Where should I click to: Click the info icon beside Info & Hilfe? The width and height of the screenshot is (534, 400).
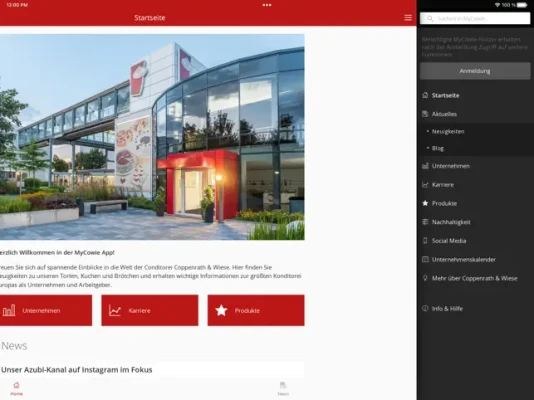pos(425,308)
